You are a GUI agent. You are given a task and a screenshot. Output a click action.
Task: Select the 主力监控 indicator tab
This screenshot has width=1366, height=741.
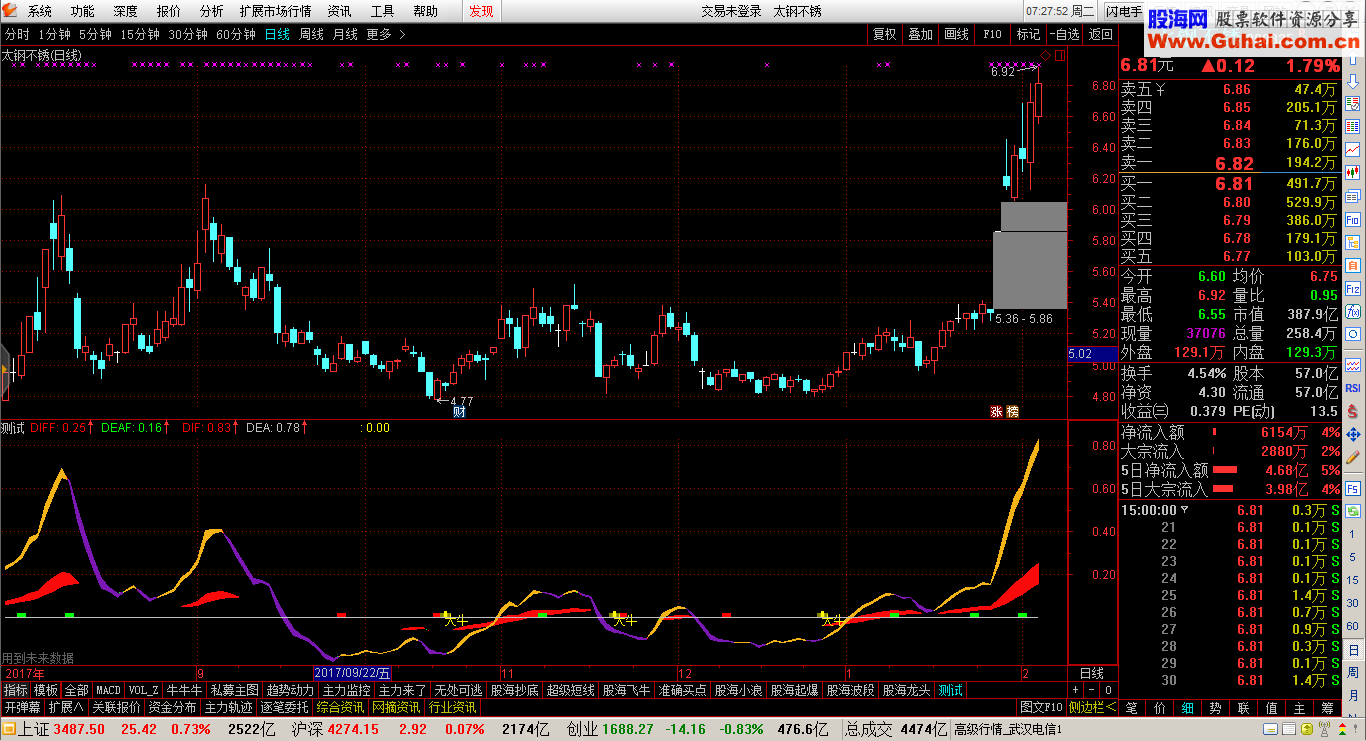tap(347, 690)
